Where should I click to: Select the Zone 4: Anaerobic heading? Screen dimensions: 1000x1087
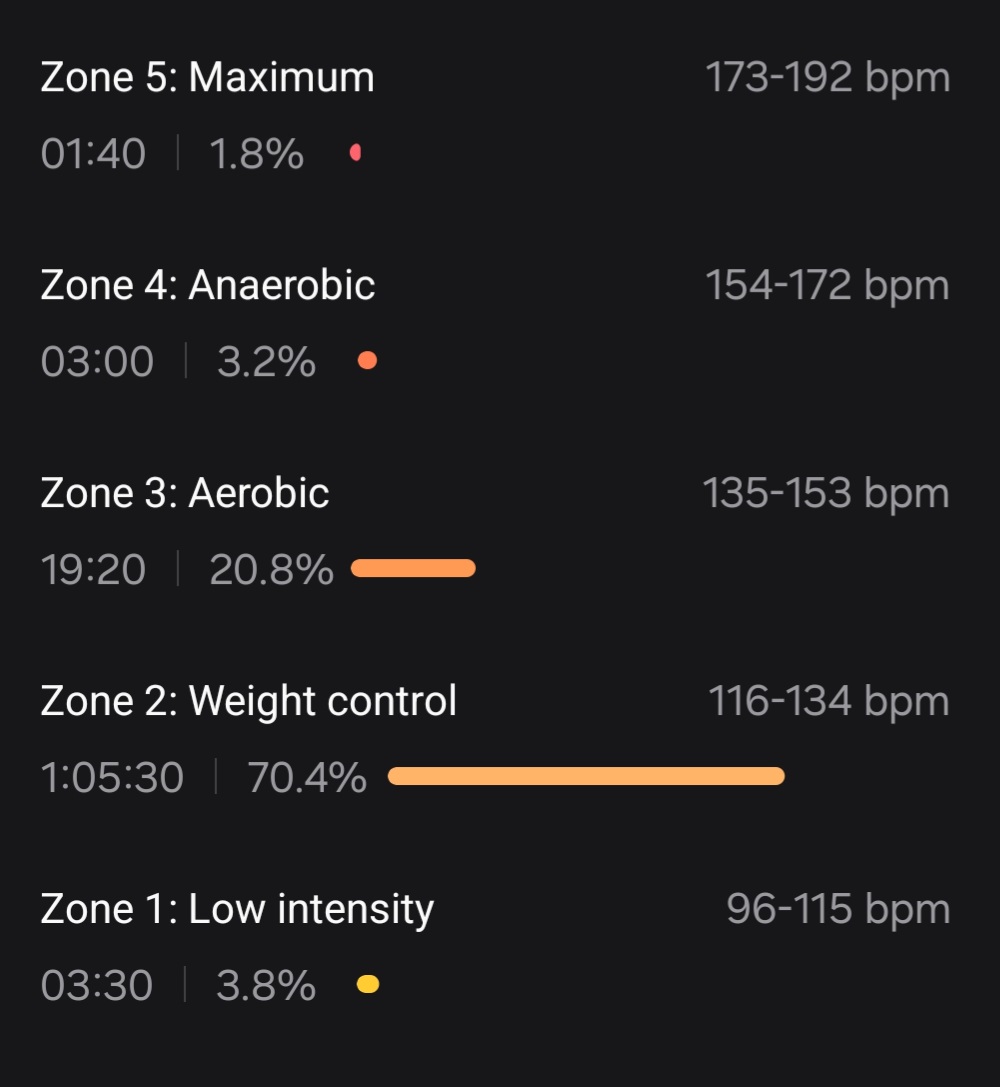tap(208, 285)
